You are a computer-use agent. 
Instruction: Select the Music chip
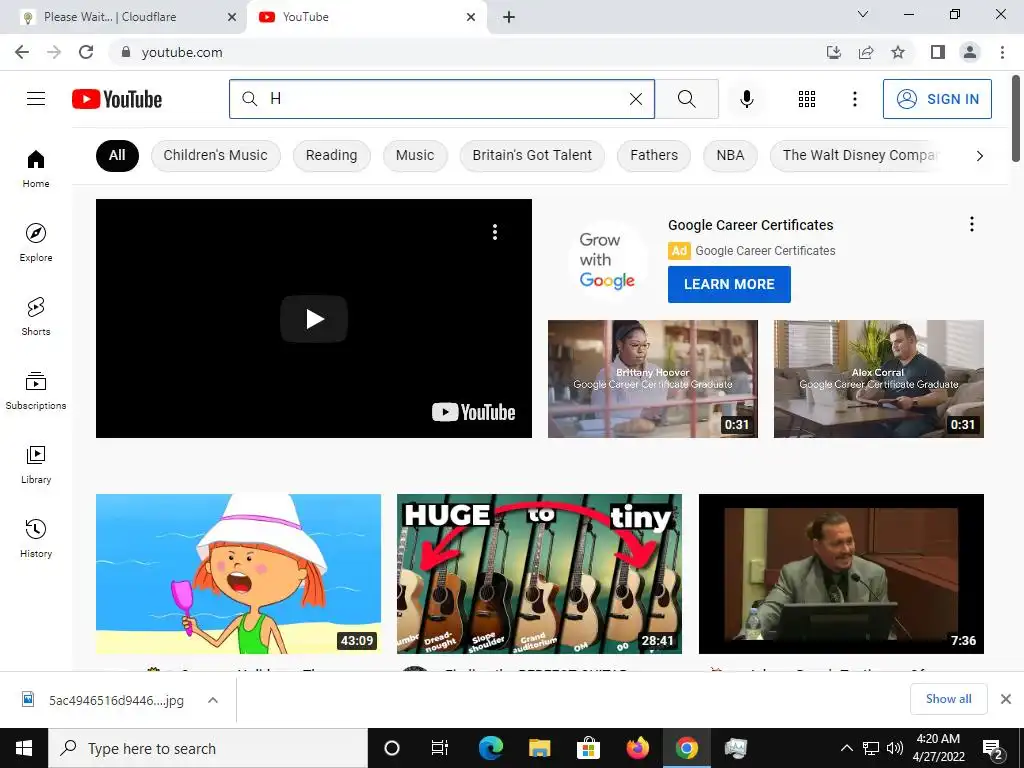coord(415,155)
